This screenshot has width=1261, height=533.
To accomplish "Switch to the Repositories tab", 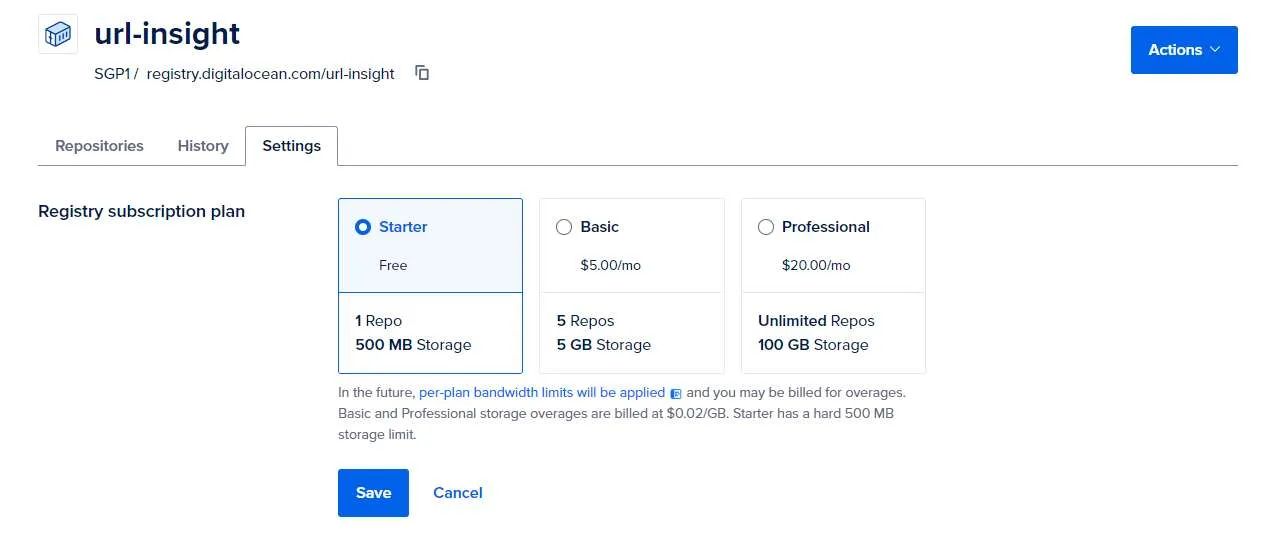I will [x=99, y=146].
